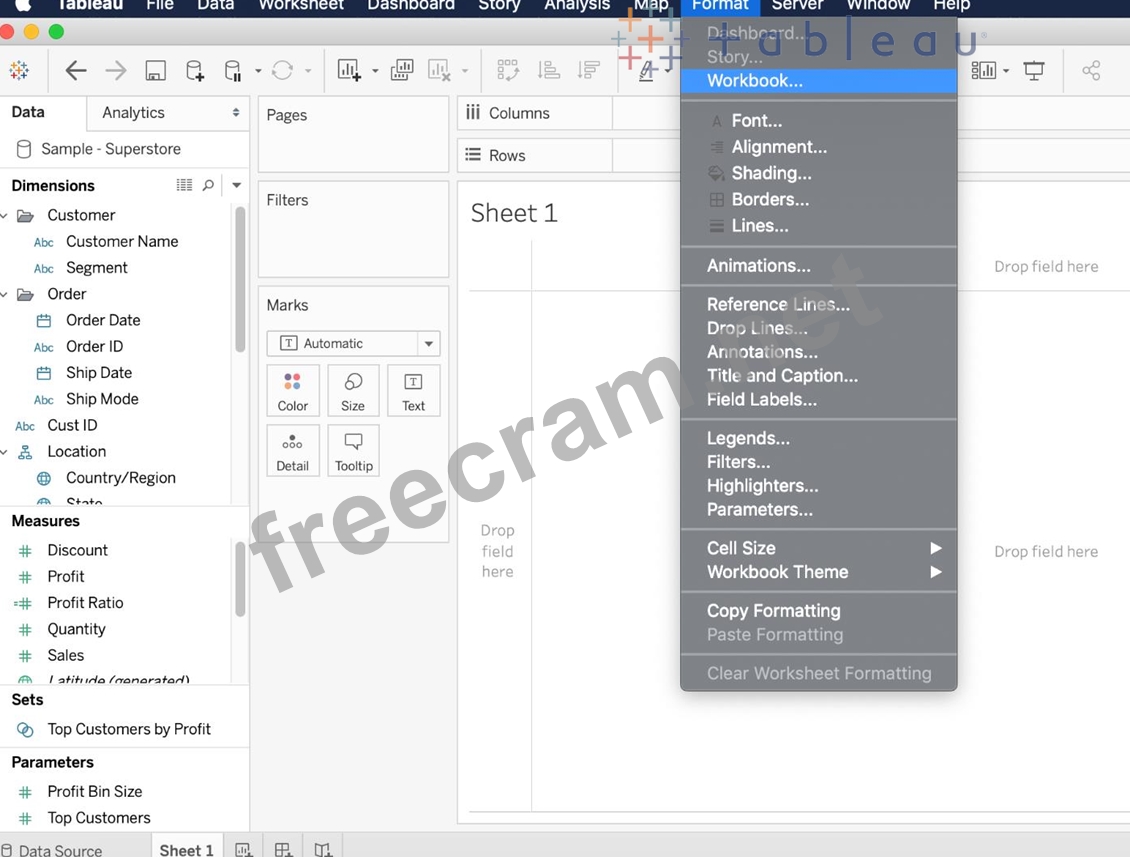The height and width of the screenshot is (857, 1130).
Task: Click the Detail marks card button
Action: (293, 450)
